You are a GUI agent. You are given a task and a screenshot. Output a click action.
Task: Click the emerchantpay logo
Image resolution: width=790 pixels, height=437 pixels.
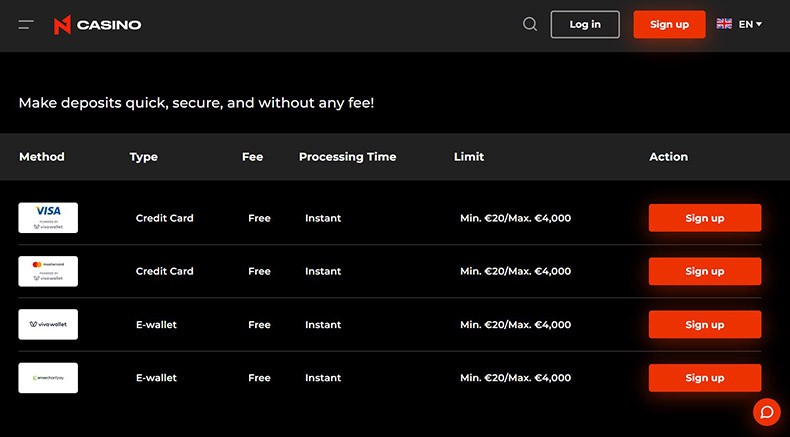48,378
